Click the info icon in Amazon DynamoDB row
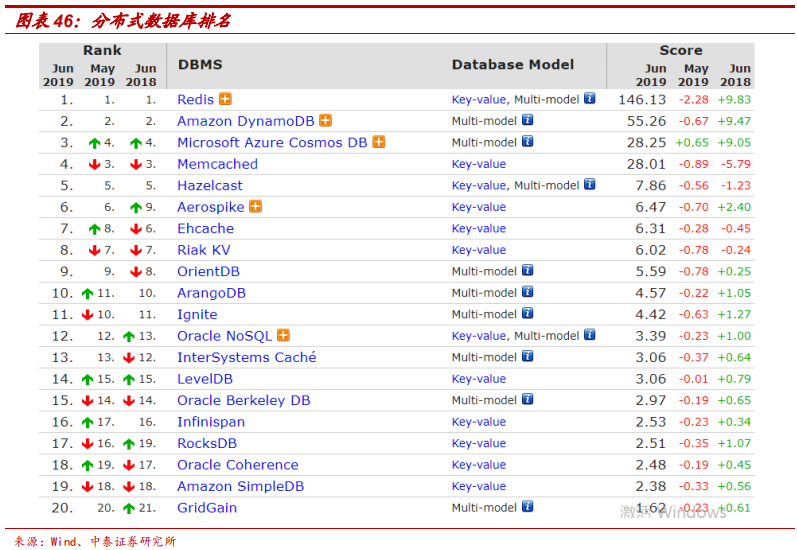The height and width of the screenshot is (550, 797). tap(528, 120)
